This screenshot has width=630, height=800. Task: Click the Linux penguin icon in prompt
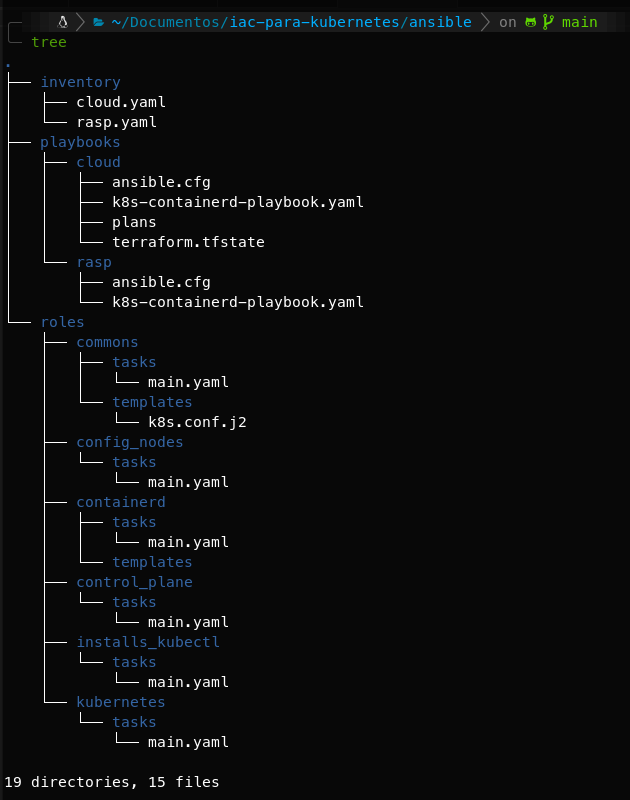tap(63, 22)
